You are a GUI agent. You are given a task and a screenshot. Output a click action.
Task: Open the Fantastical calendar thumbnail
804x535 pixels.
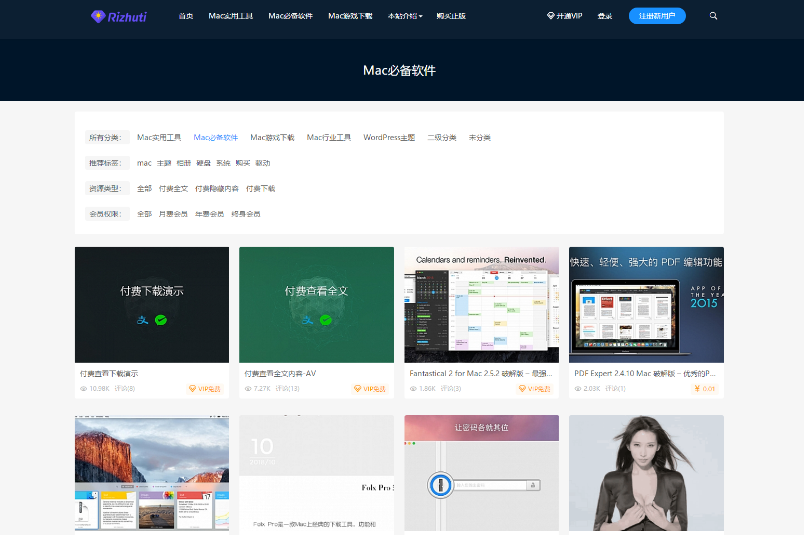click(481, 305)
